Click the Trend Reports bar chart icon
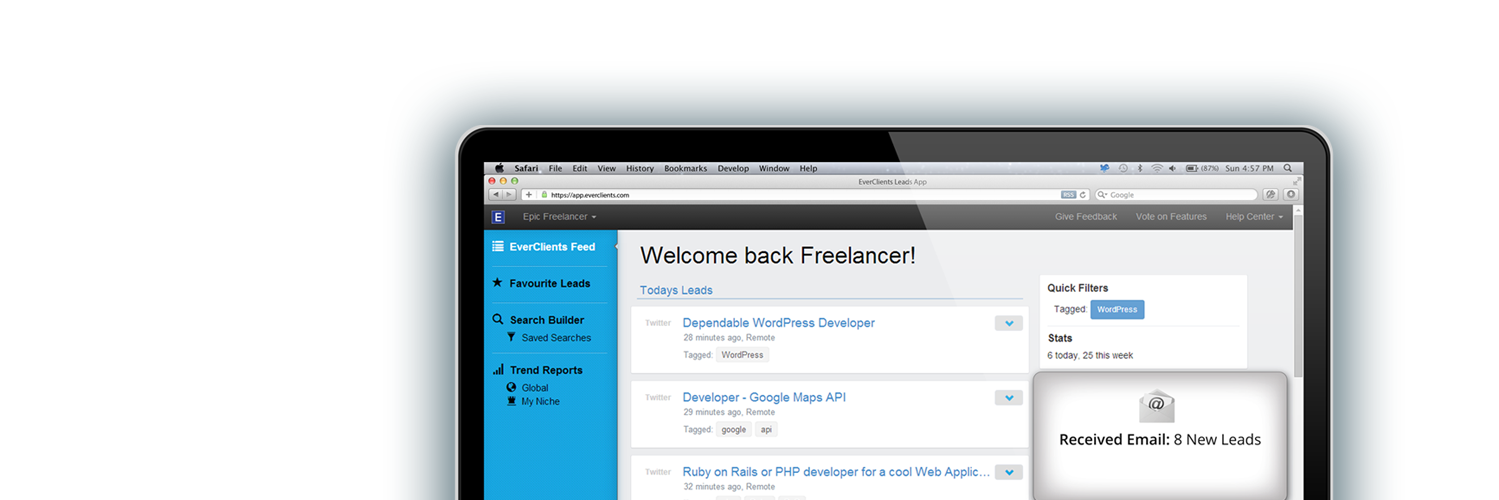This screenshot has height=500, width=1499. 498,369
